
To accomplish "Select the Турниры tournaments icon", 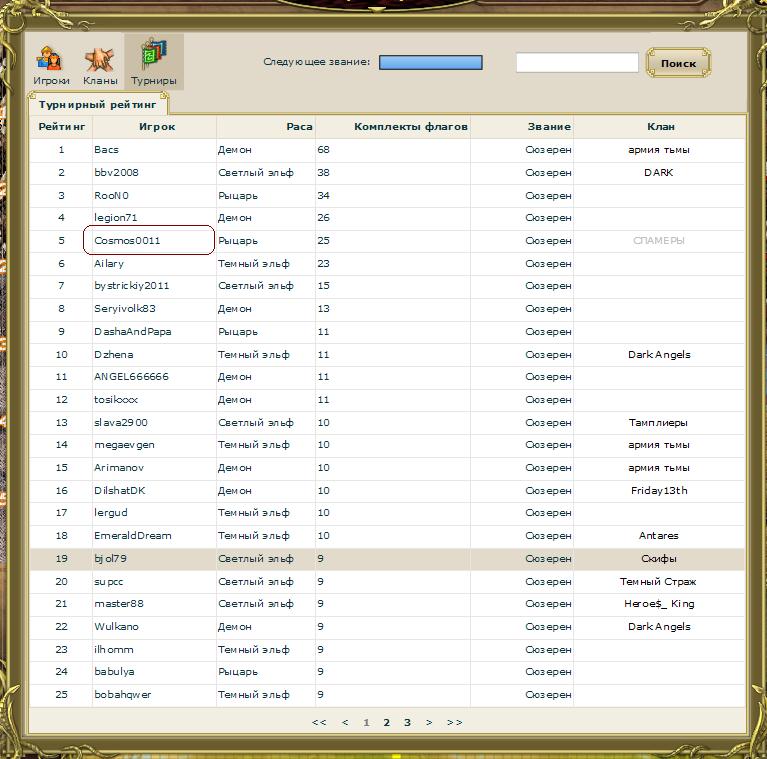I will (x=153, y=62).
